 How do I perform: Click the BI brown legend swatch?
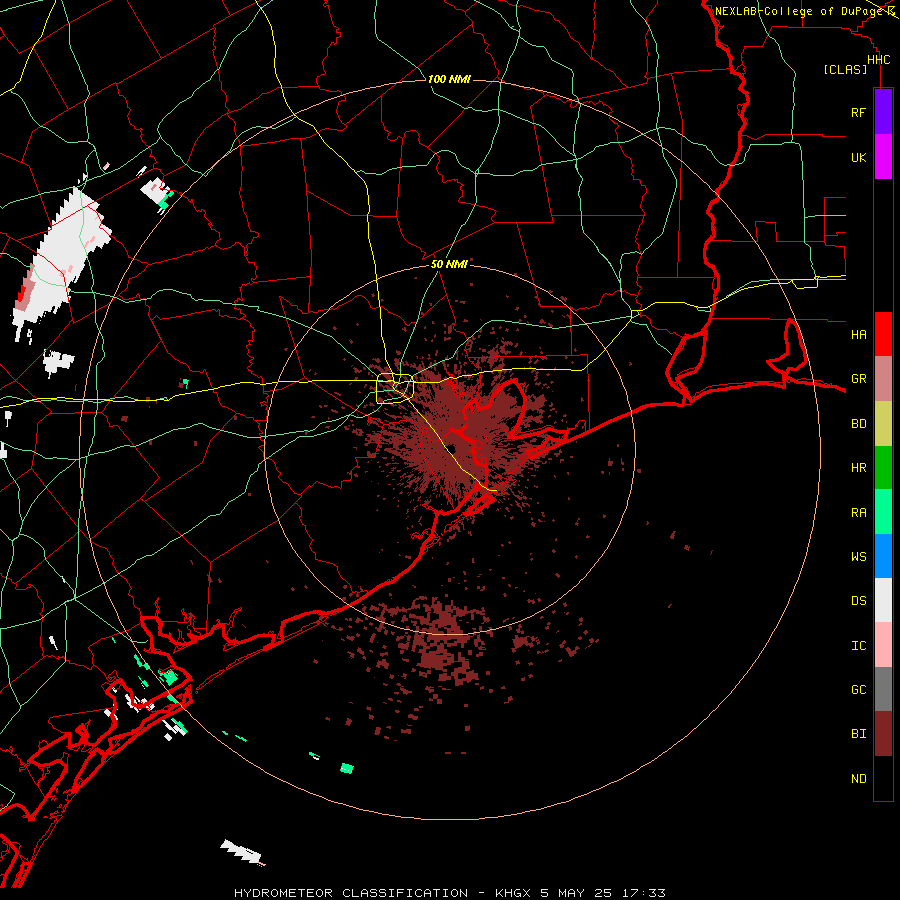click(x=883, y=734)
